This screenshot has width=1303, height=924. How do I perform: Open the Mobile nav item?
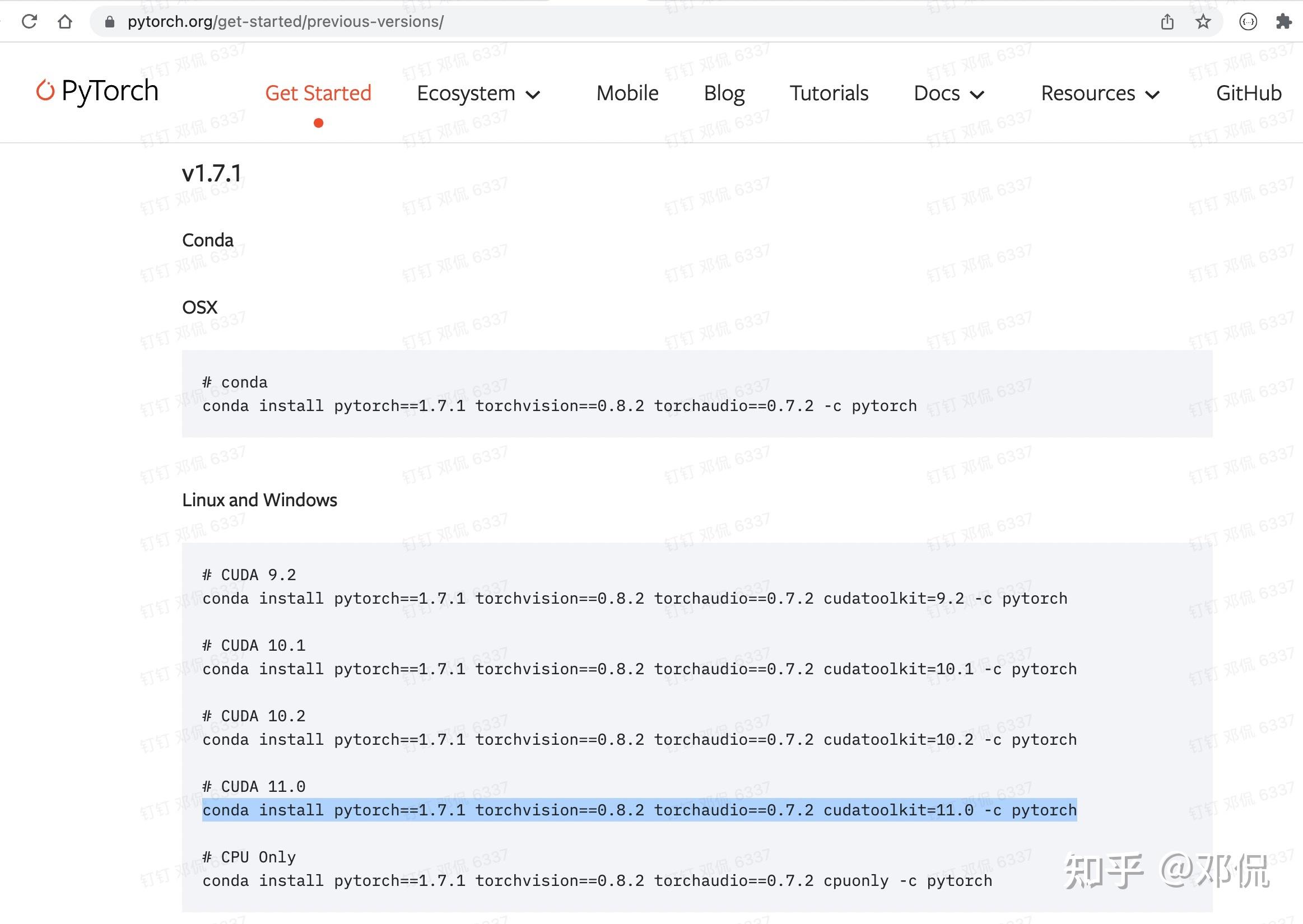click(x=627, y=94)
